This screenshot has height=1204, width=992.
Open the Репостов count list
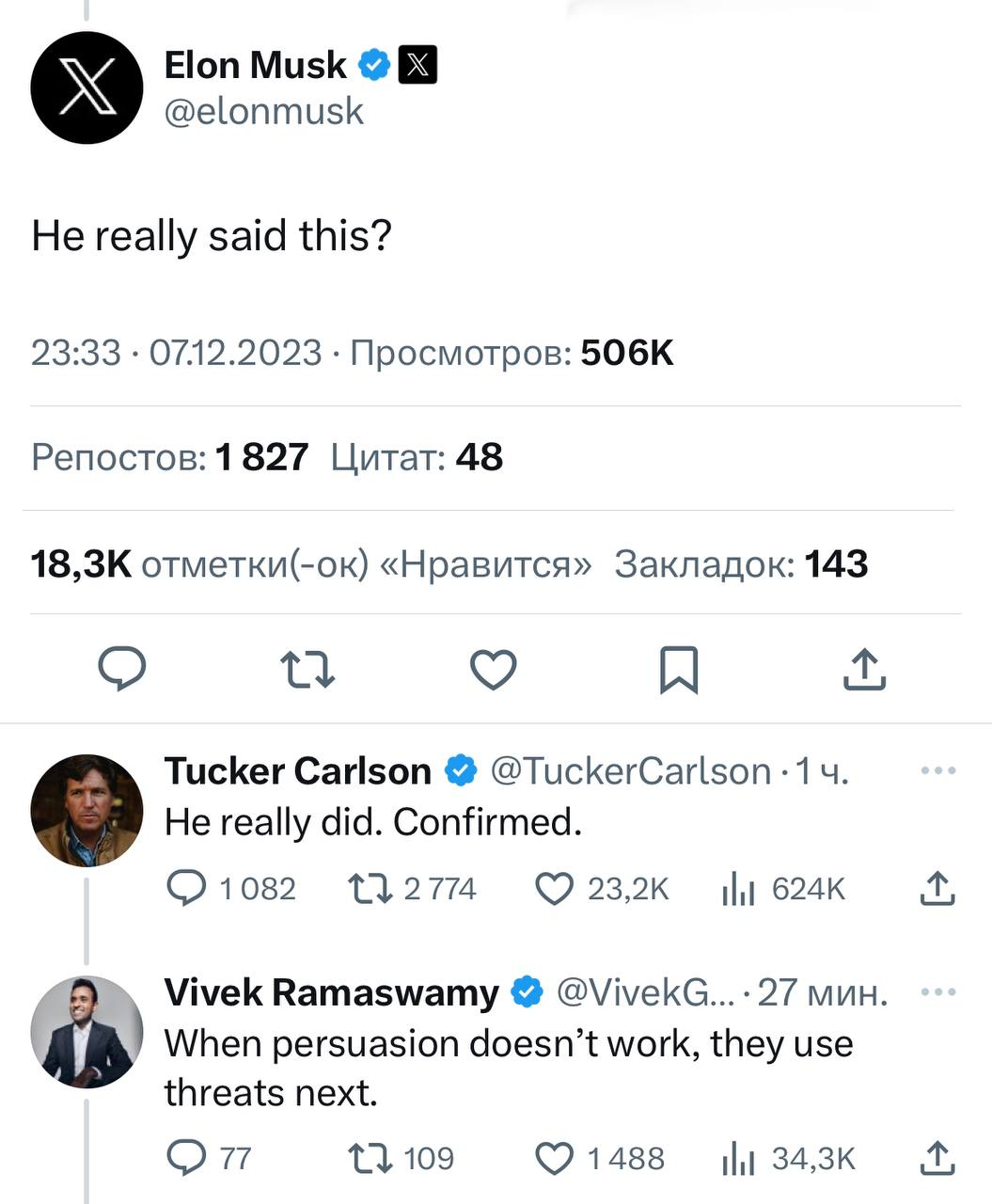point(169,458)
